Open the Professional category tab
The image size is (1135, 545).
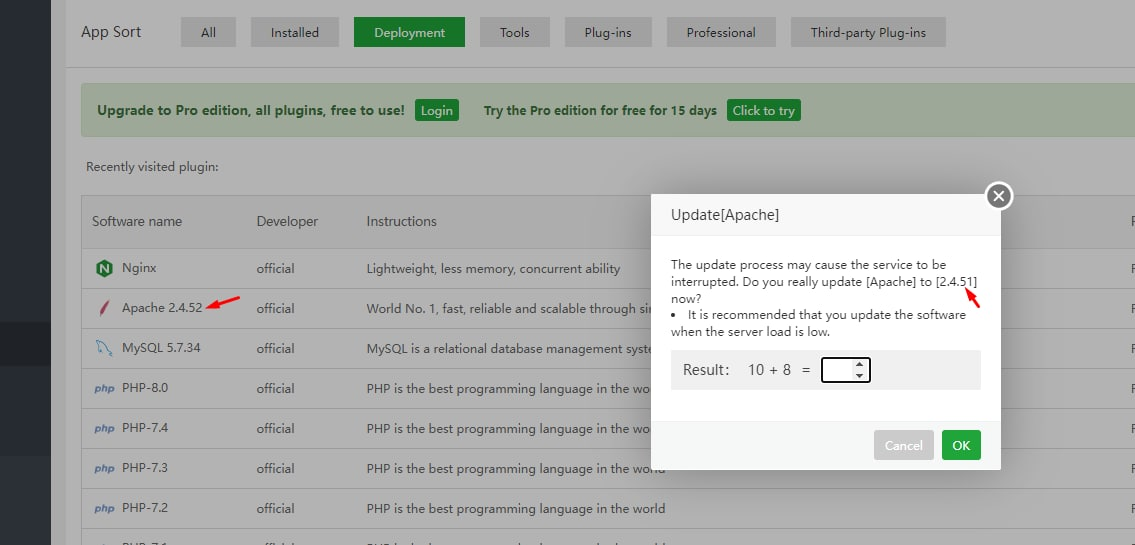[x=720, y=32]
